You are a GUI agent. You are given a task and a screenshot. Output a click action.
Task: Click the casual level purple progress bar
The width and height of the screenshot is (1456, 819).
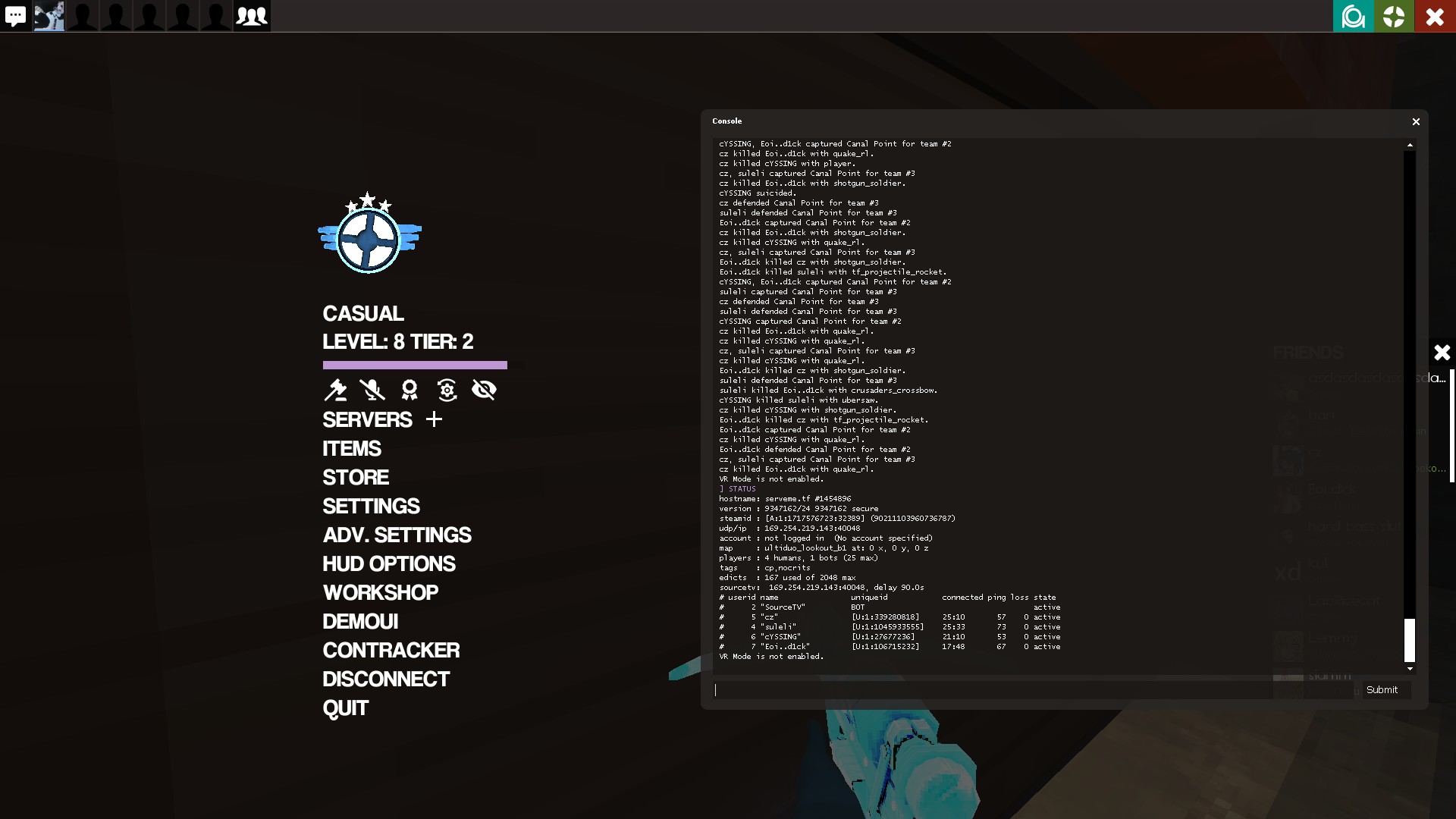point(415,366)
